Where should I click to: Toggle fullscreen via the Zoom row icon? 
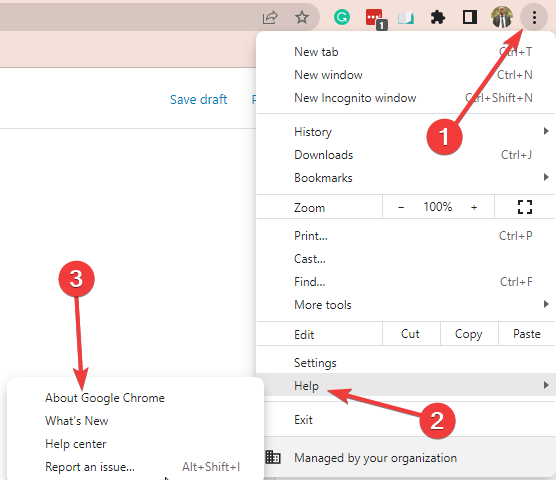[x=524, y=207]
